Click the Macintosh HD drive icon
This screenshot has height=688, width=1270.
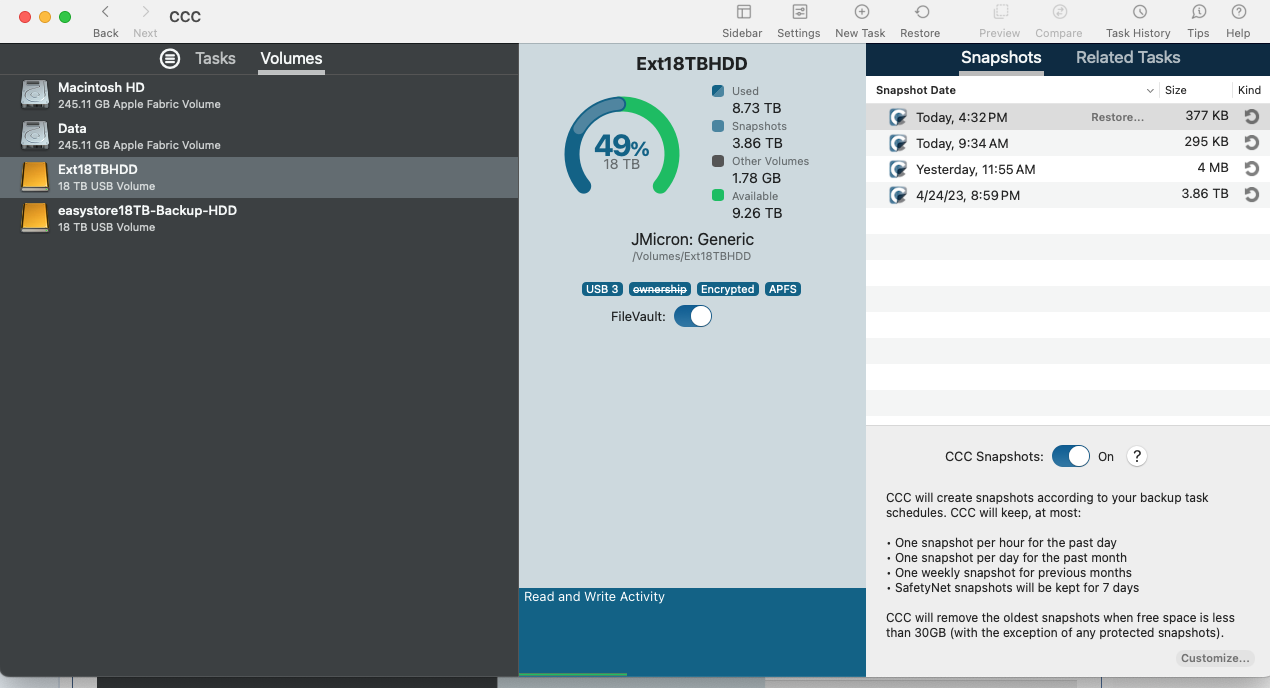(35, 95)
